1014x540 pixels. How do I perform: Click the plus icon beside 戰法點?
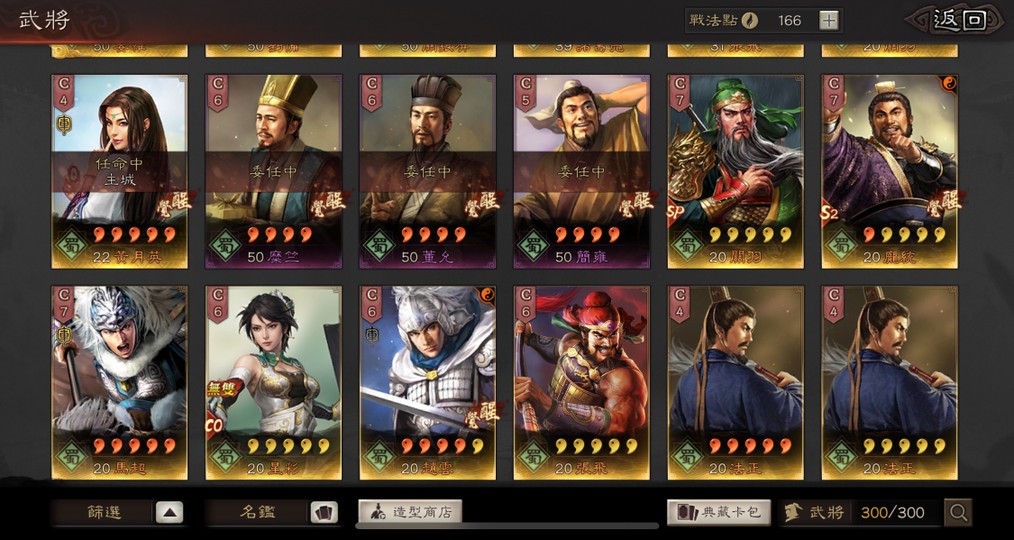(828, 20)
